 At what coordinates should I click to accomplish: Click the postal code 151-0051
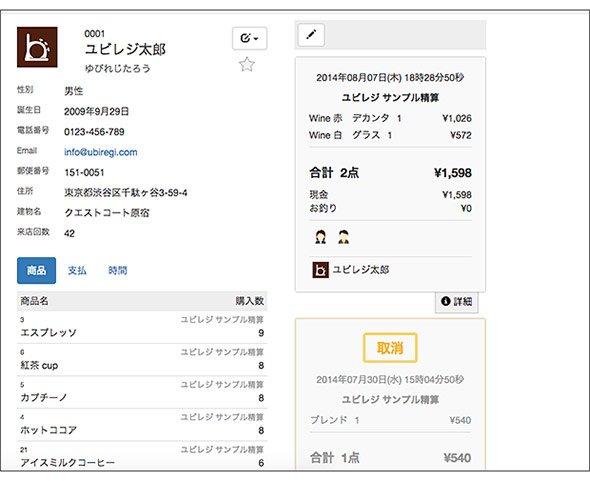[x=84, y=172]
